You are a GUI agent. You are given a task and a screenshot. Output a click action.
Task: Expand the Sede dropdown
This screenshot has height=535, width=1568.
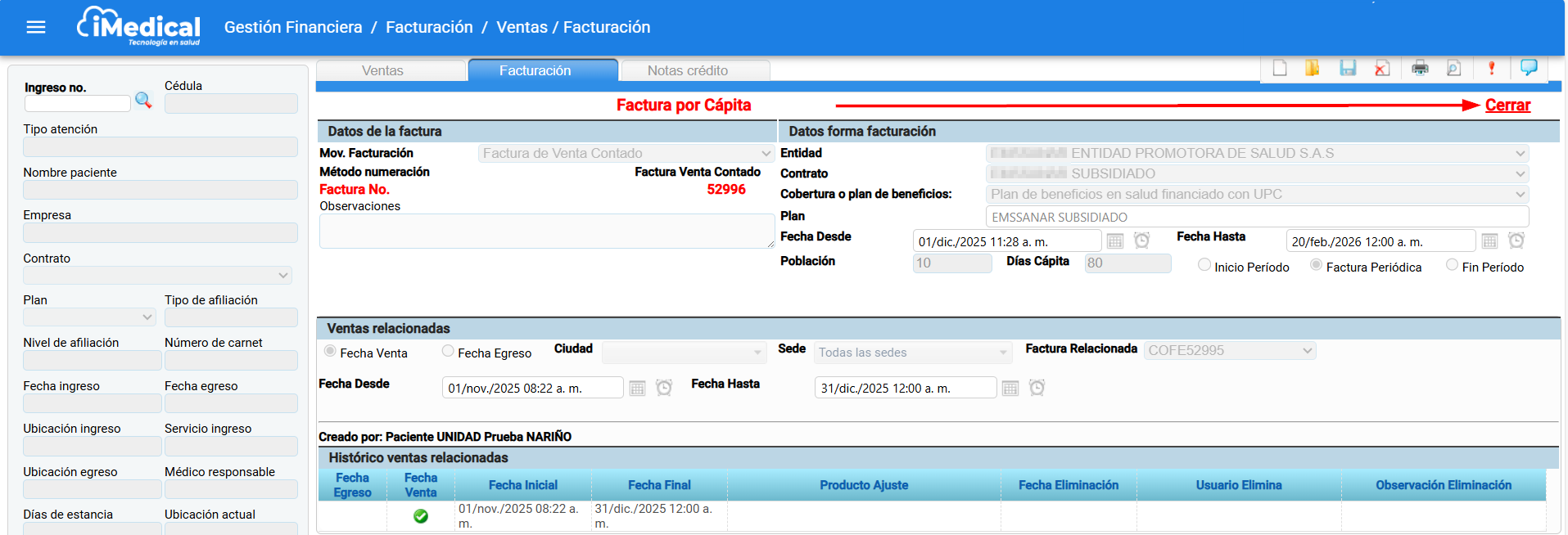[x=912, y=353]
